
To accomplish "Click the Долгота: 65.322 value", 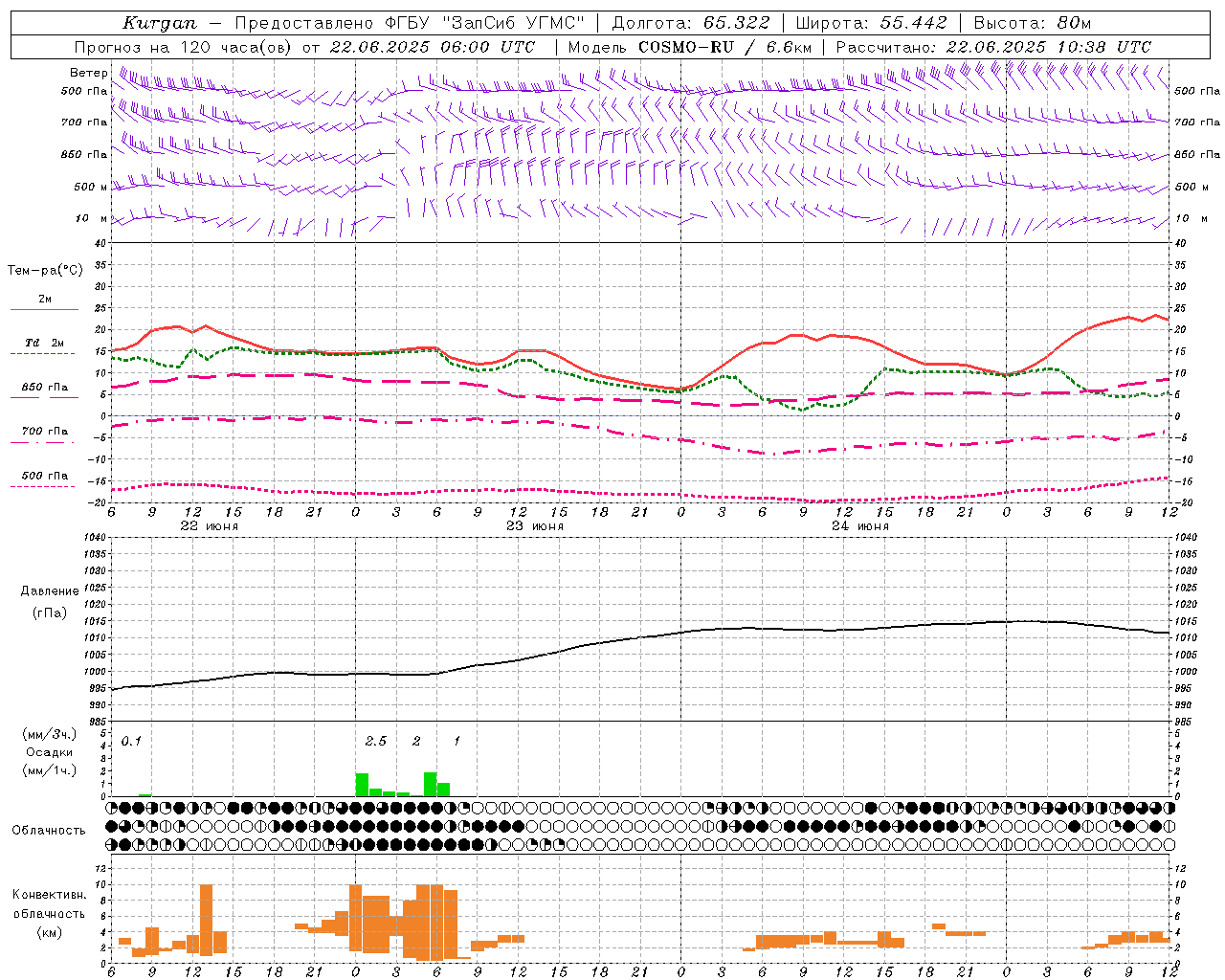I will tap(690, 23).
